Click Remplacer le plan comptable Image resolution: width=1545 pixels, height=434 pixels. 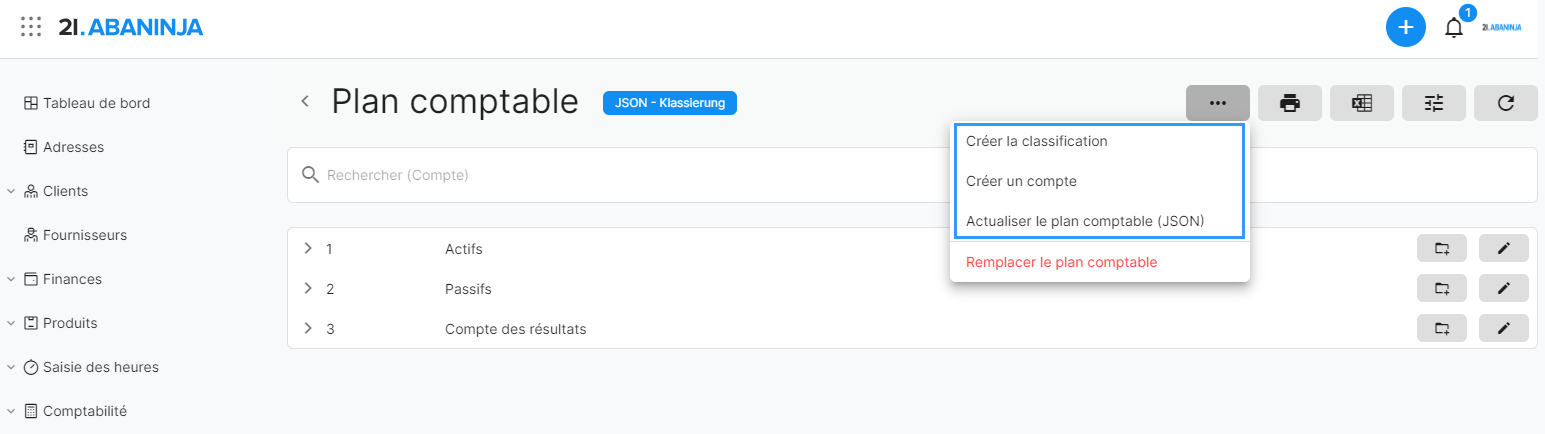click(x=1061, y=262)
